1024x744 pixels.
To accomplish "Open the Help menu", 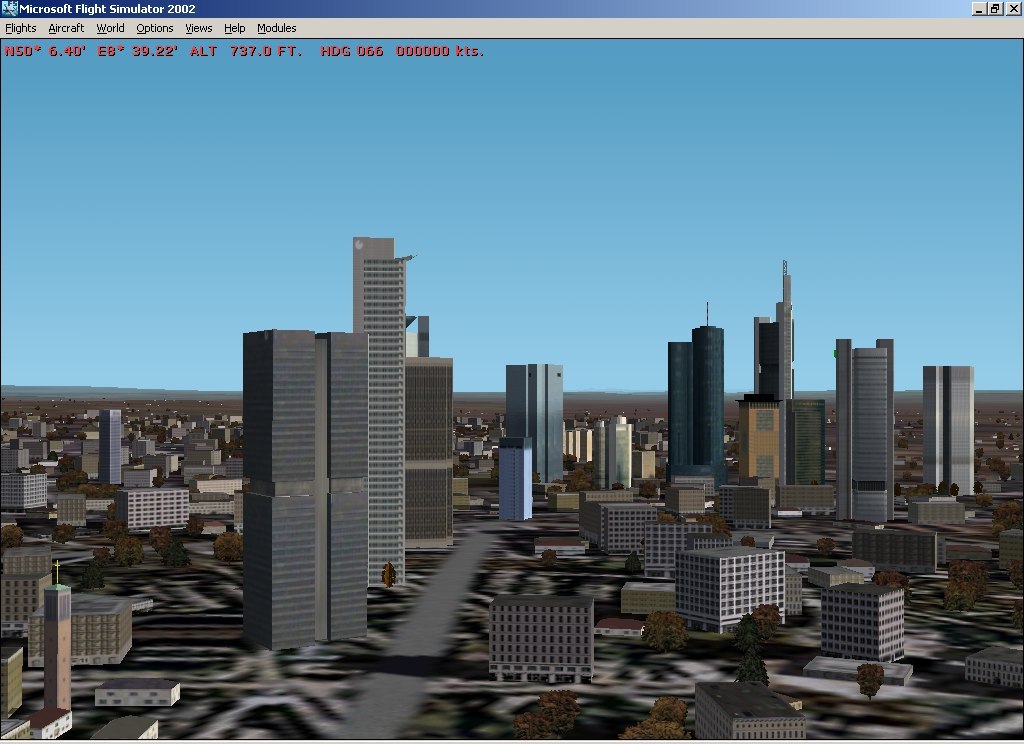I will 235,28.
